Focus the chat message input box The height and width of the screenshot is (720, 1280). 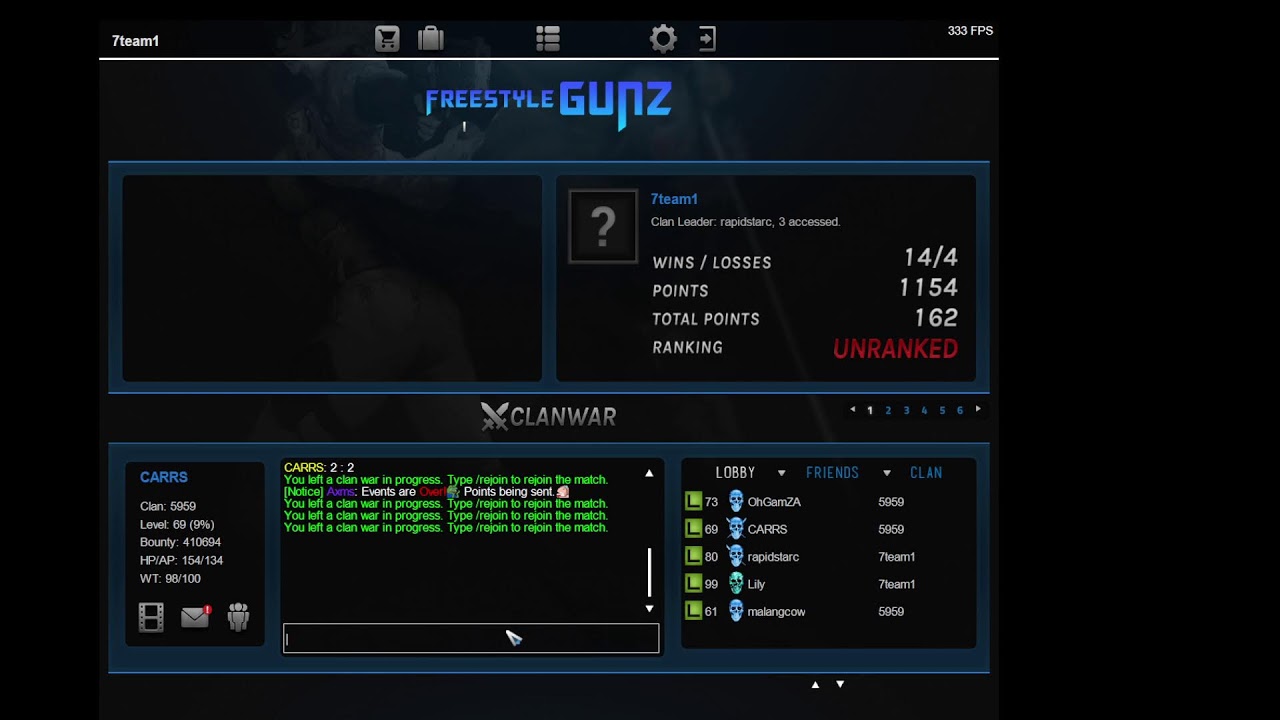point(471,638)
